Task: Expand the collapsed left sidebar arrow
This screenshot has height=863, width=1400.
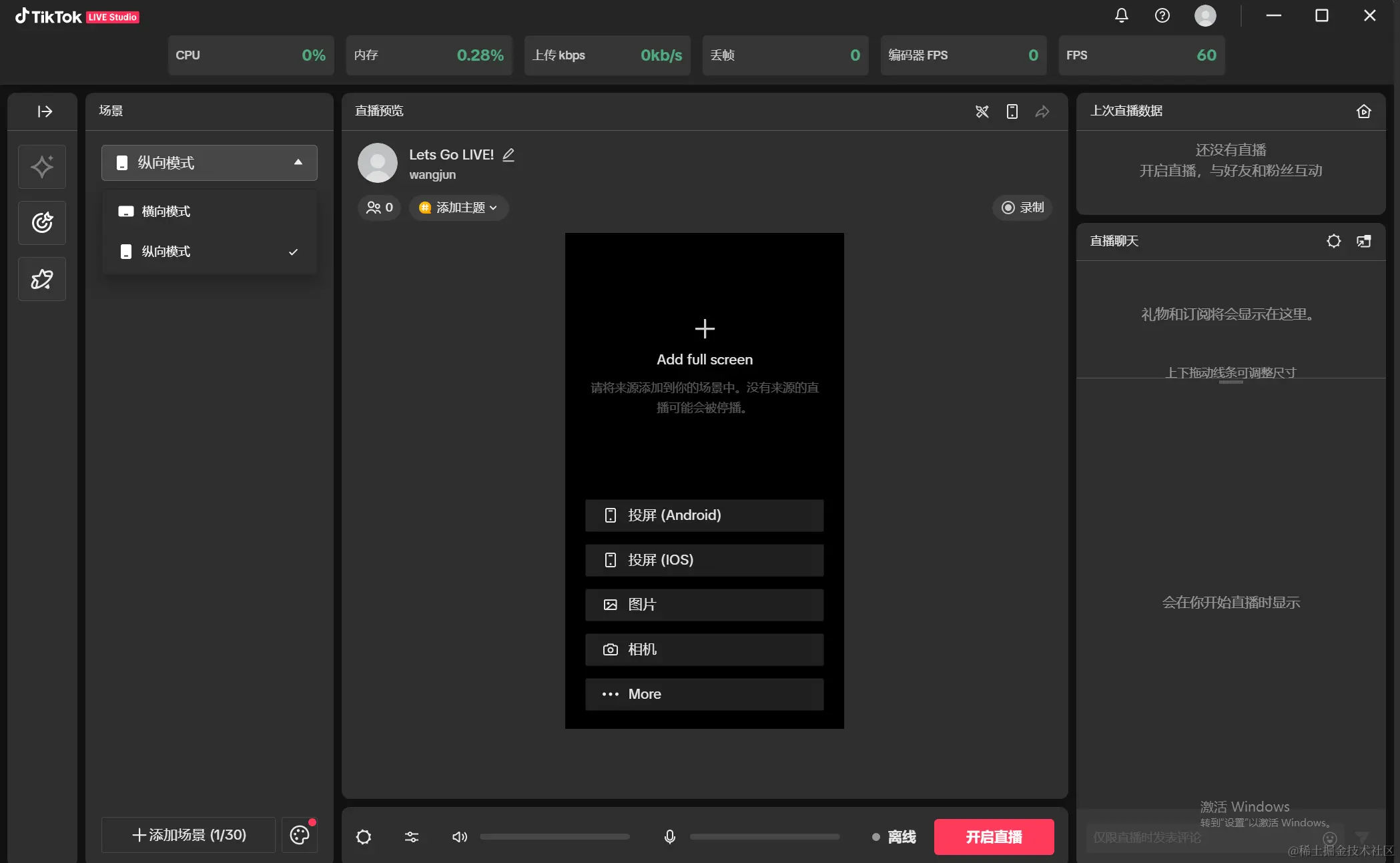Action: (x=44, y=111)
